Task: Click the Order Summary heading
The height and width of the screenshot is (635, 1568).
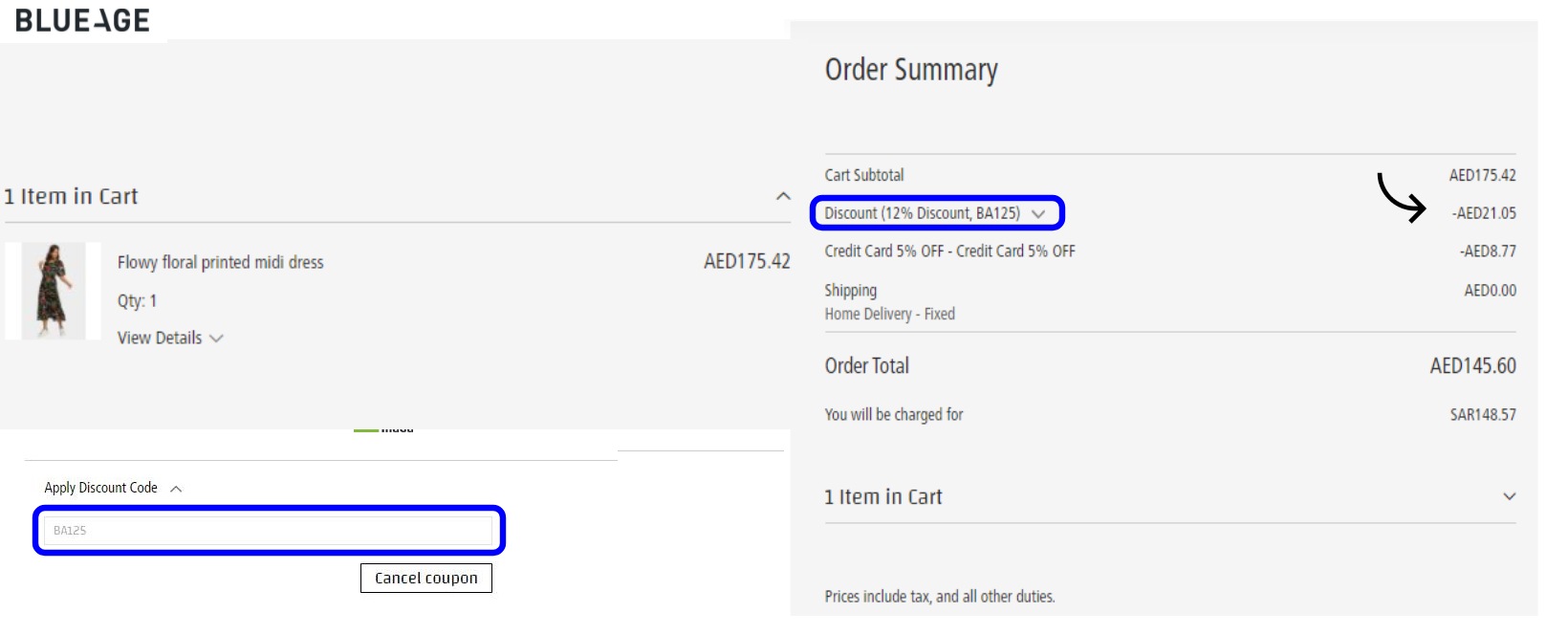Action: pos(912,69)
